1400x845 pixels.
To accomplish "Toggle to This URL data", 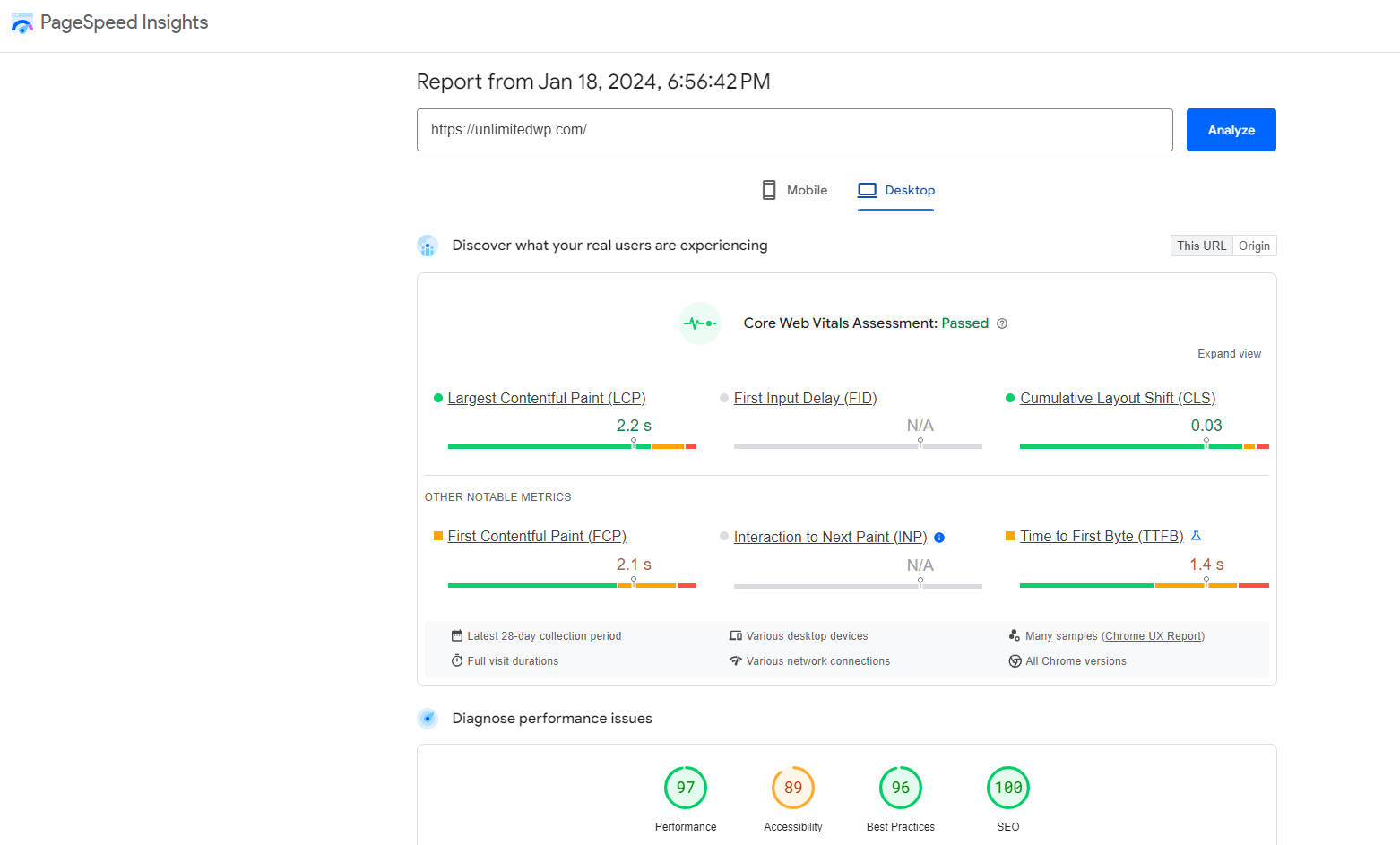I will point(1202,246).
